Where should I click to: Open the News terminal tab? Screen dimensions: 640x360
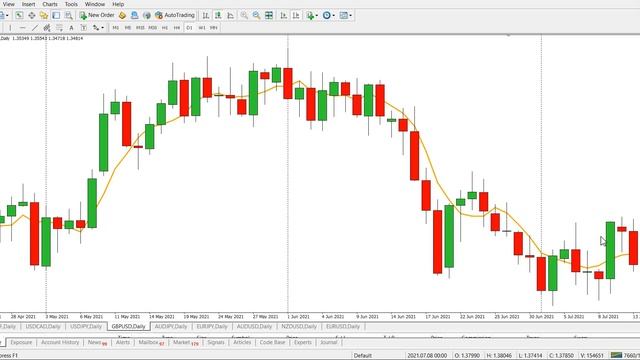97,342
